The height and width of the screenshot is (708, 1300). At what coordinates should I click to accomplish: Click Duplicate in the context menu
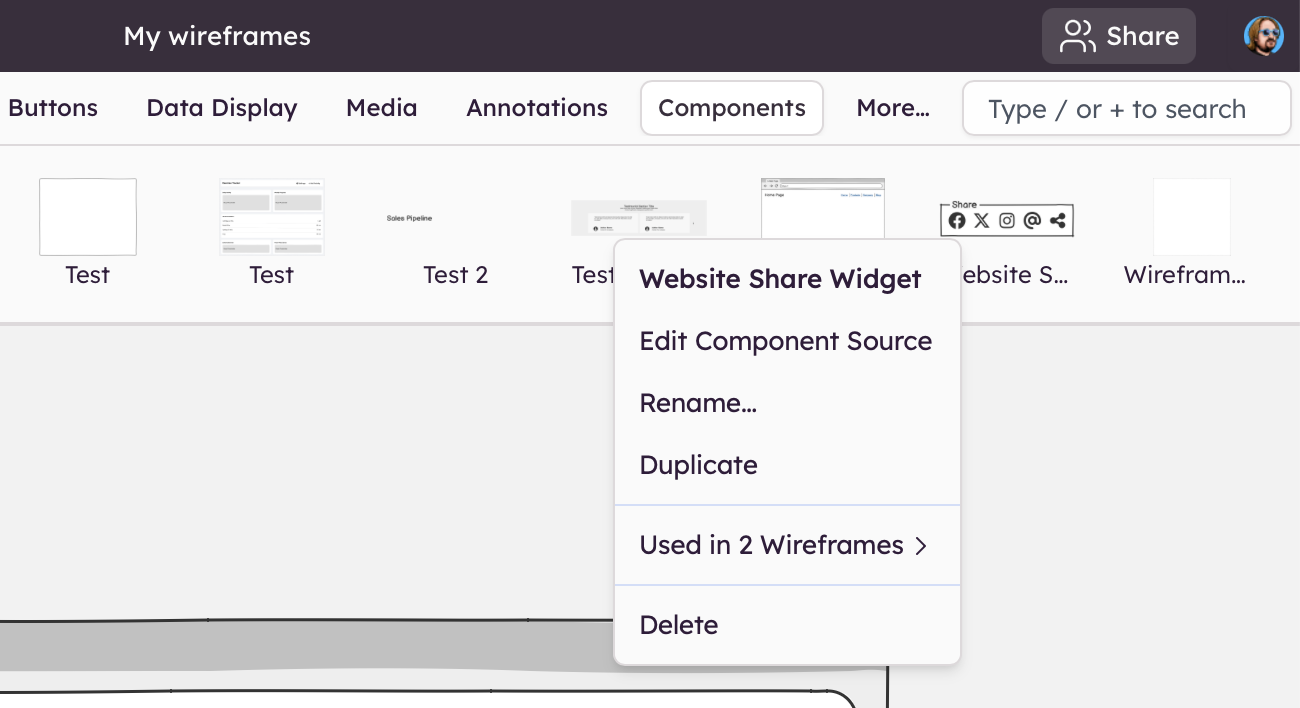[x=698, y=465]
